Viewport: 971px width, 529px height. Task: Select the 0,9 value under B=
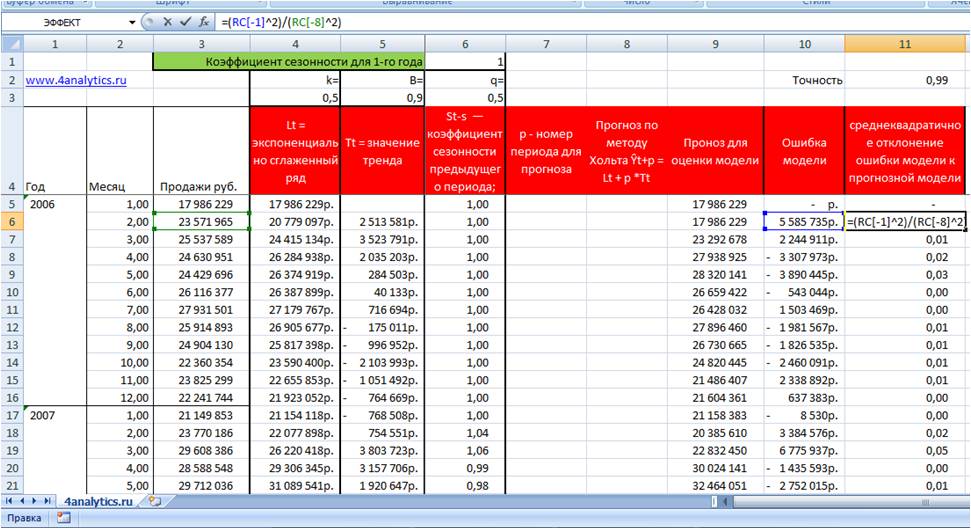pos(383,97)
